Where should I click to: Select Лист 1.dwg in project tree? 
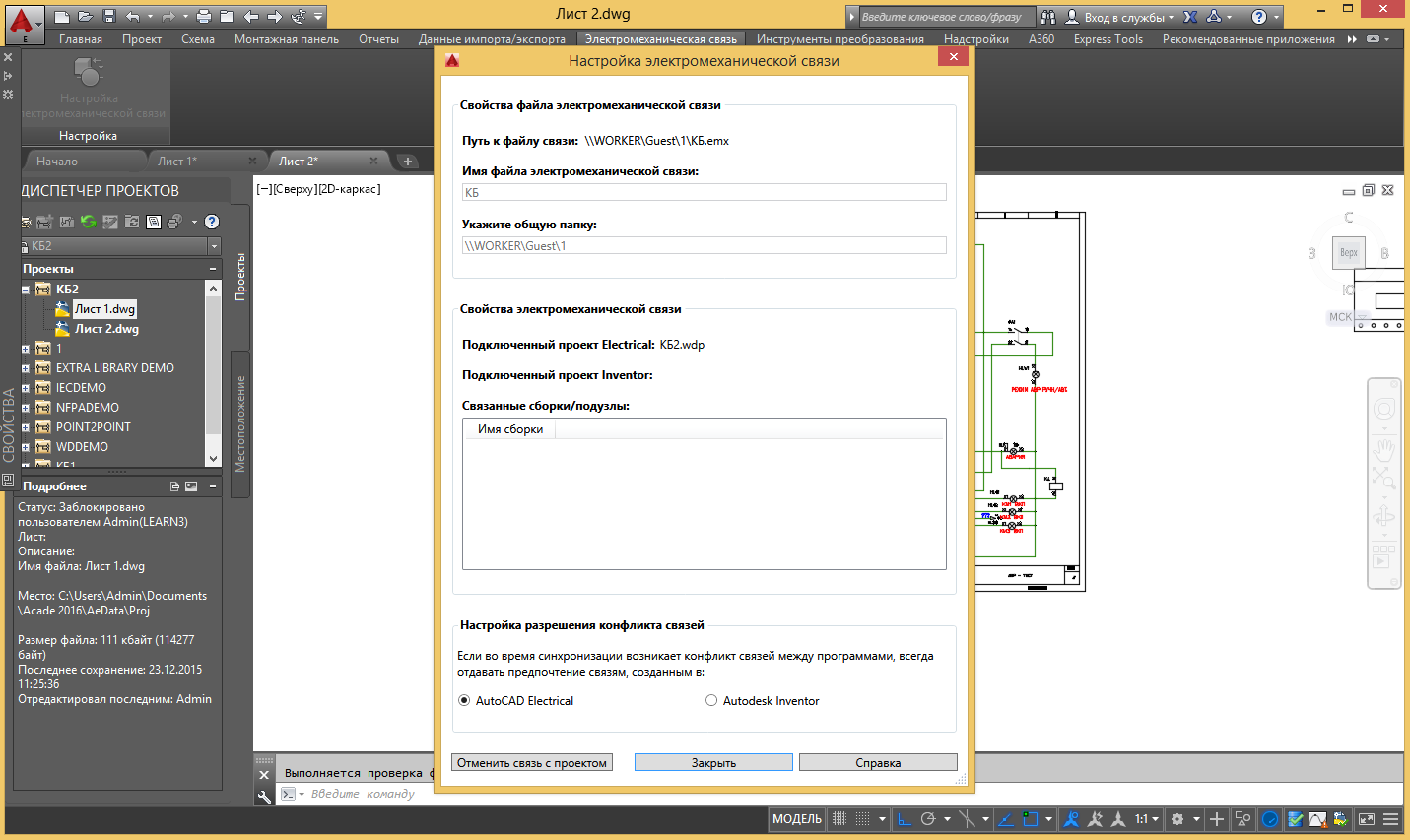coord(104,309)
